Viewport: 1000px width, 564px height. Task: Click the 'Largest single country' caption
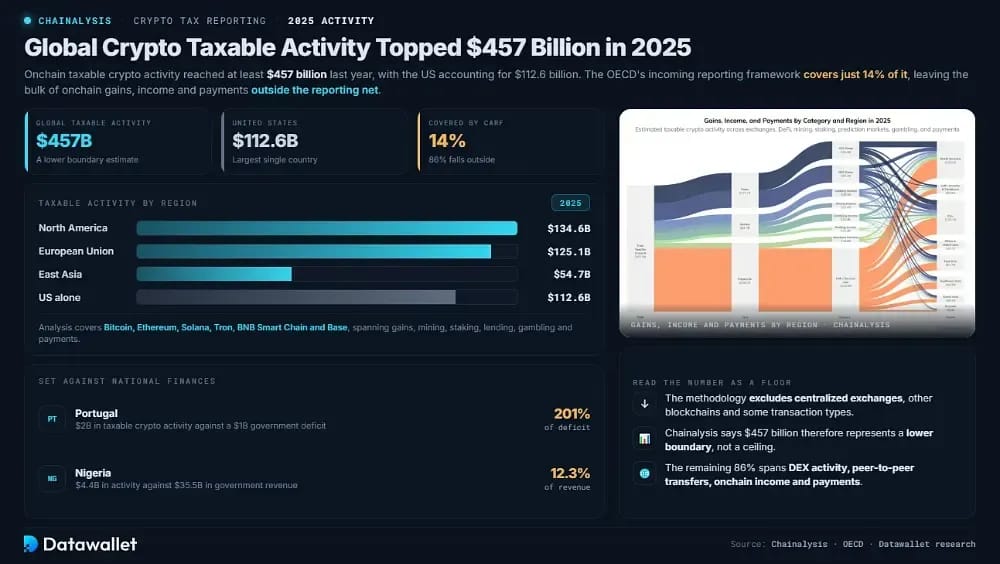(x=275, y=160)
